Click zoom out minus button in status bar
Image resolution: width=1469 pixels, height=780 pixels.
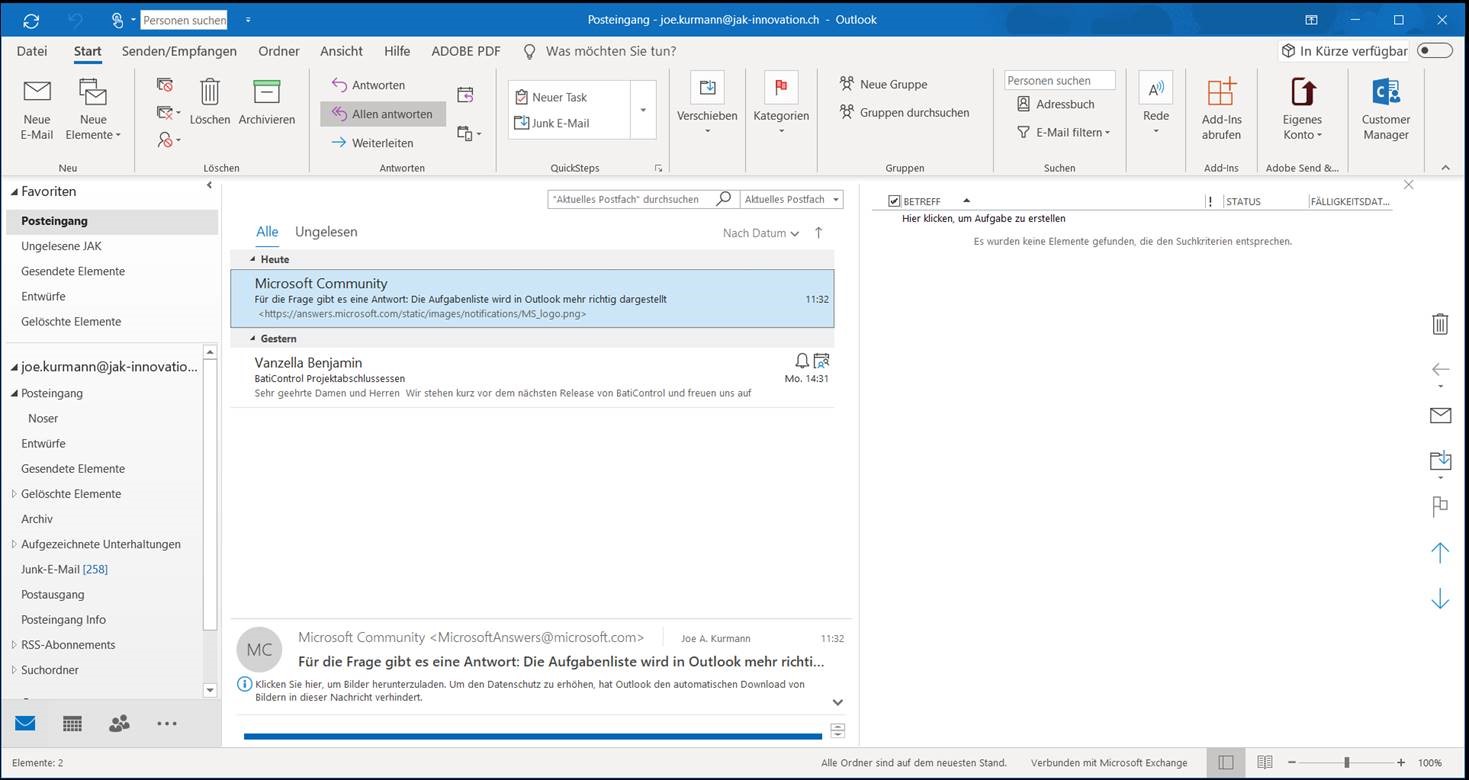tap(1293, 763)
